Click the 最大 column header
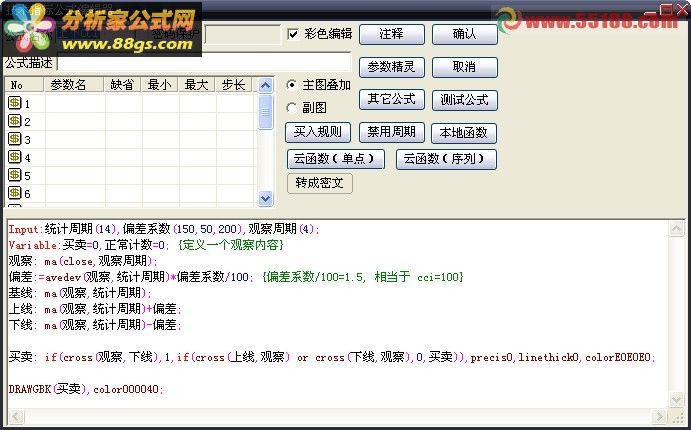This screenshot has width=691, height=430. [197, 85]
